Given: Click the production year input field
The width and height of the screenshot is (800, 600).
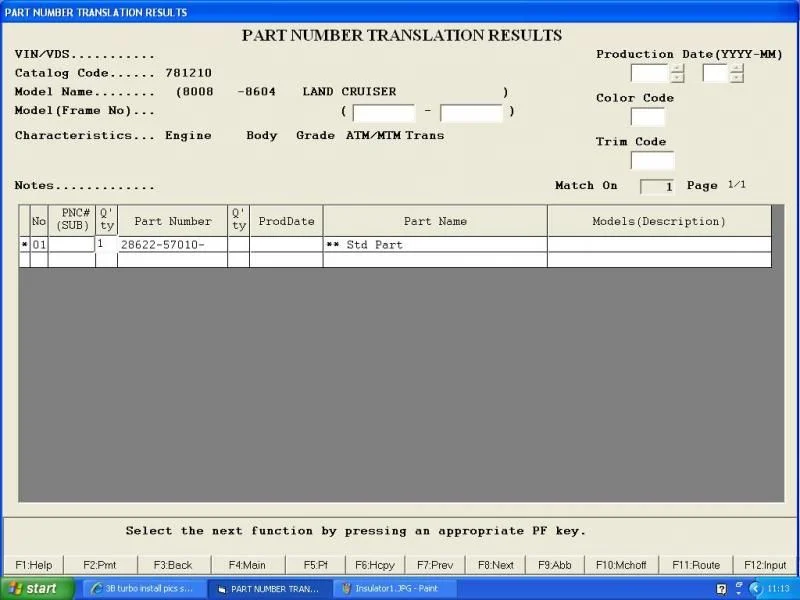Looking at the screenshot, I should pos(649,73).
